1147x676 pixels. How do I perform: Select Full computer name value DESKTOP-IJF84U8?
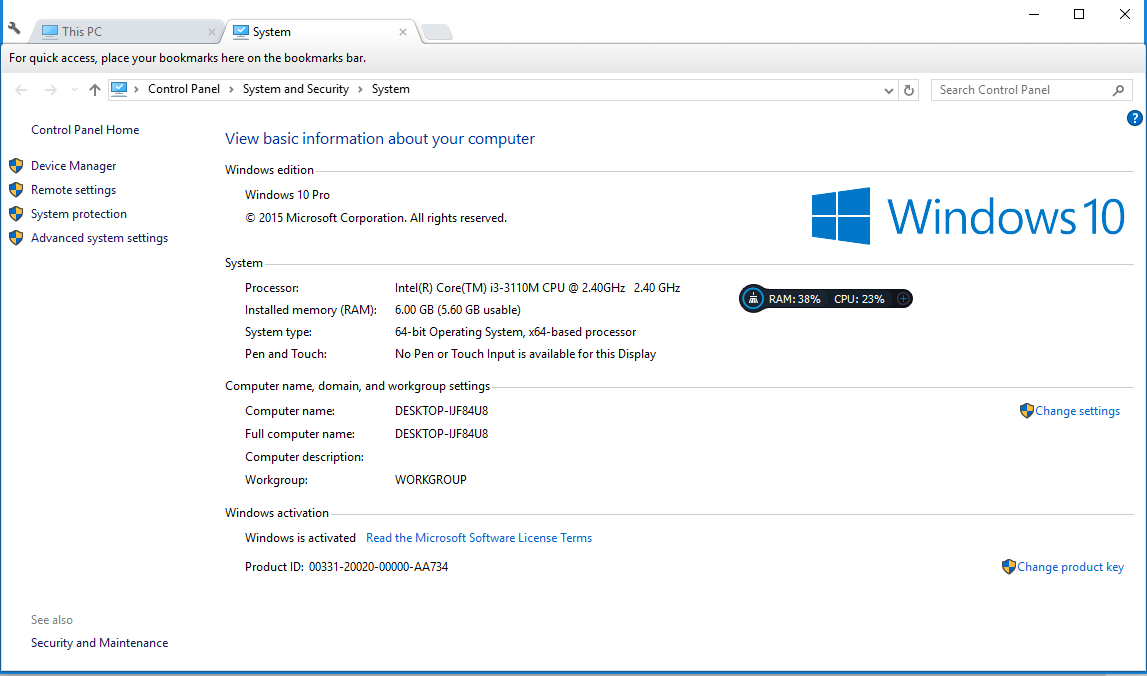click(x=442, y=434)
